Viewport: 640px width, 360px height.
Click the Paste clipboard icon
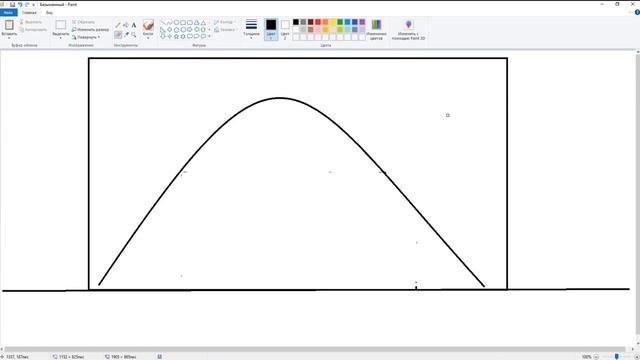coord(9,25)
